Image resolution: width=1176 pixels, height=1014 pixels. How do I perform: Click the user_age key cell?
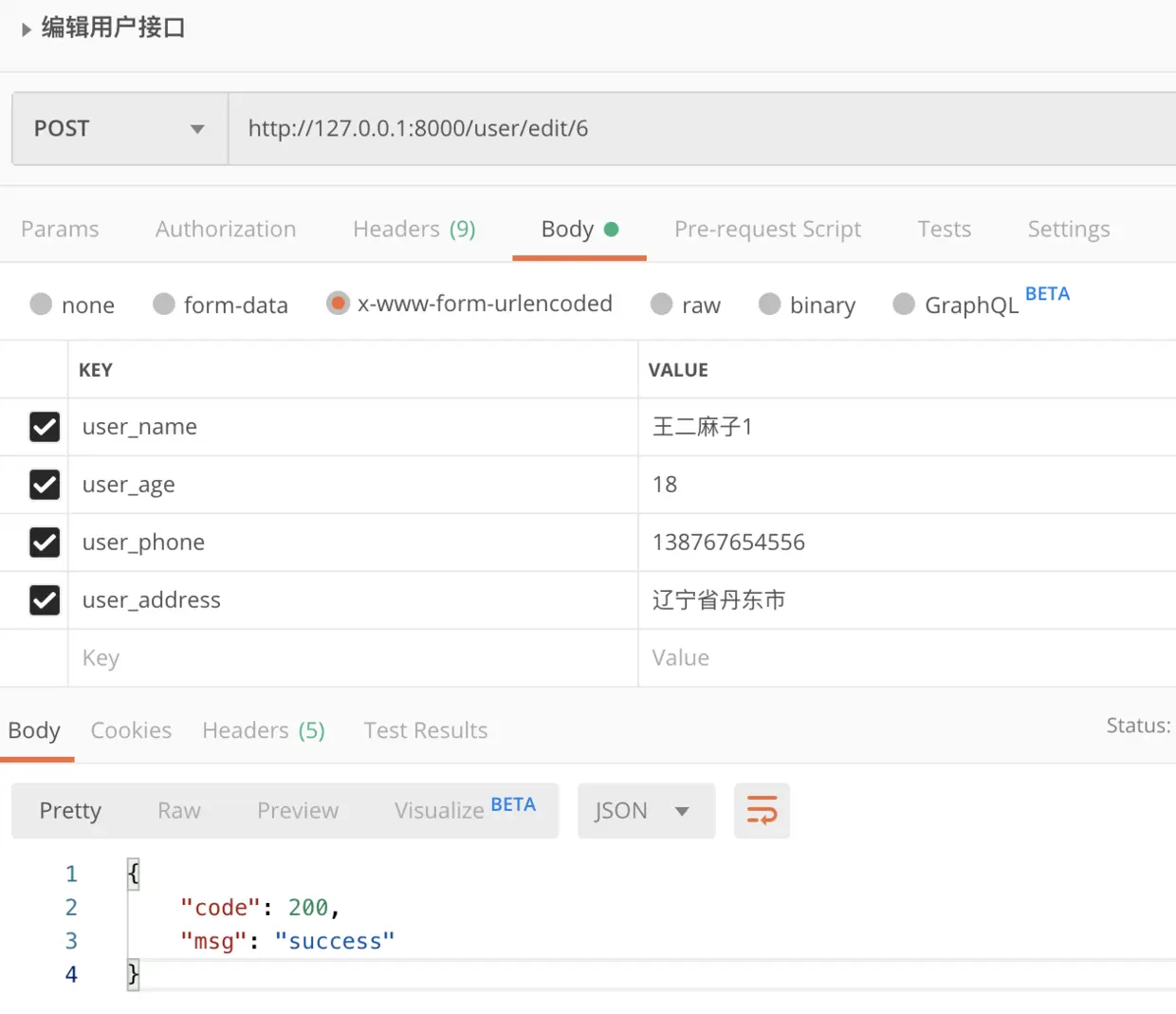click(x=353, y=485)
